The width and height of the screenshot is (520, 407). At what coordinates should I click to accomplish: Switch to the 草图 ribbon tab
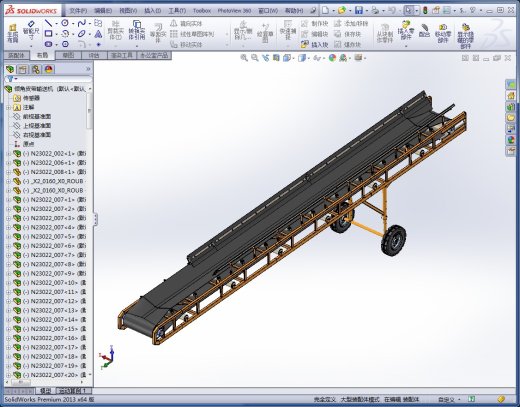(x=68, y=55)
